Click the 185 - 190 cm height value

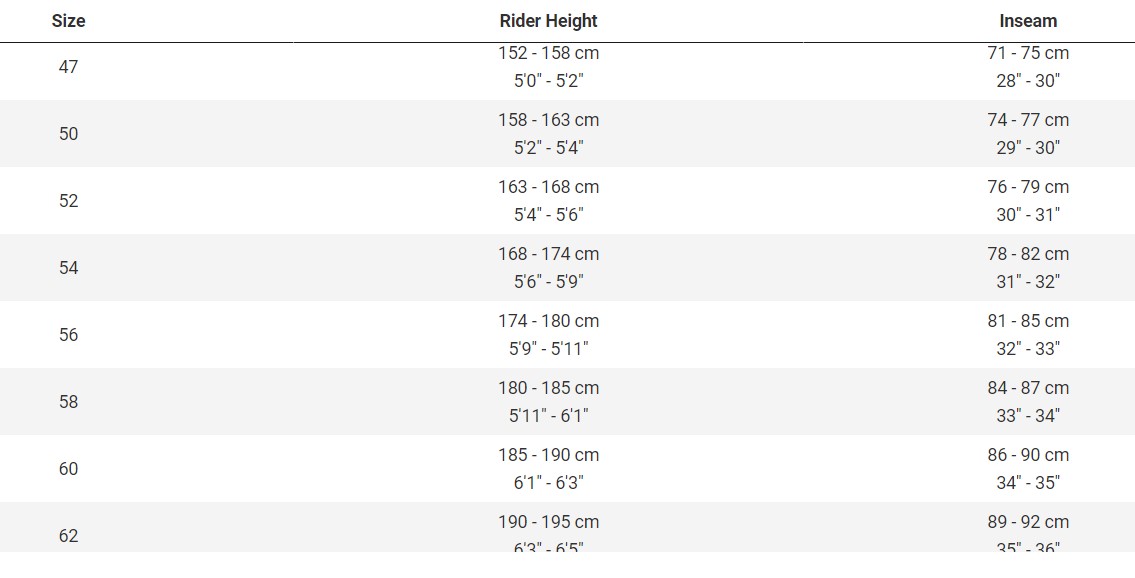(549, 455)
